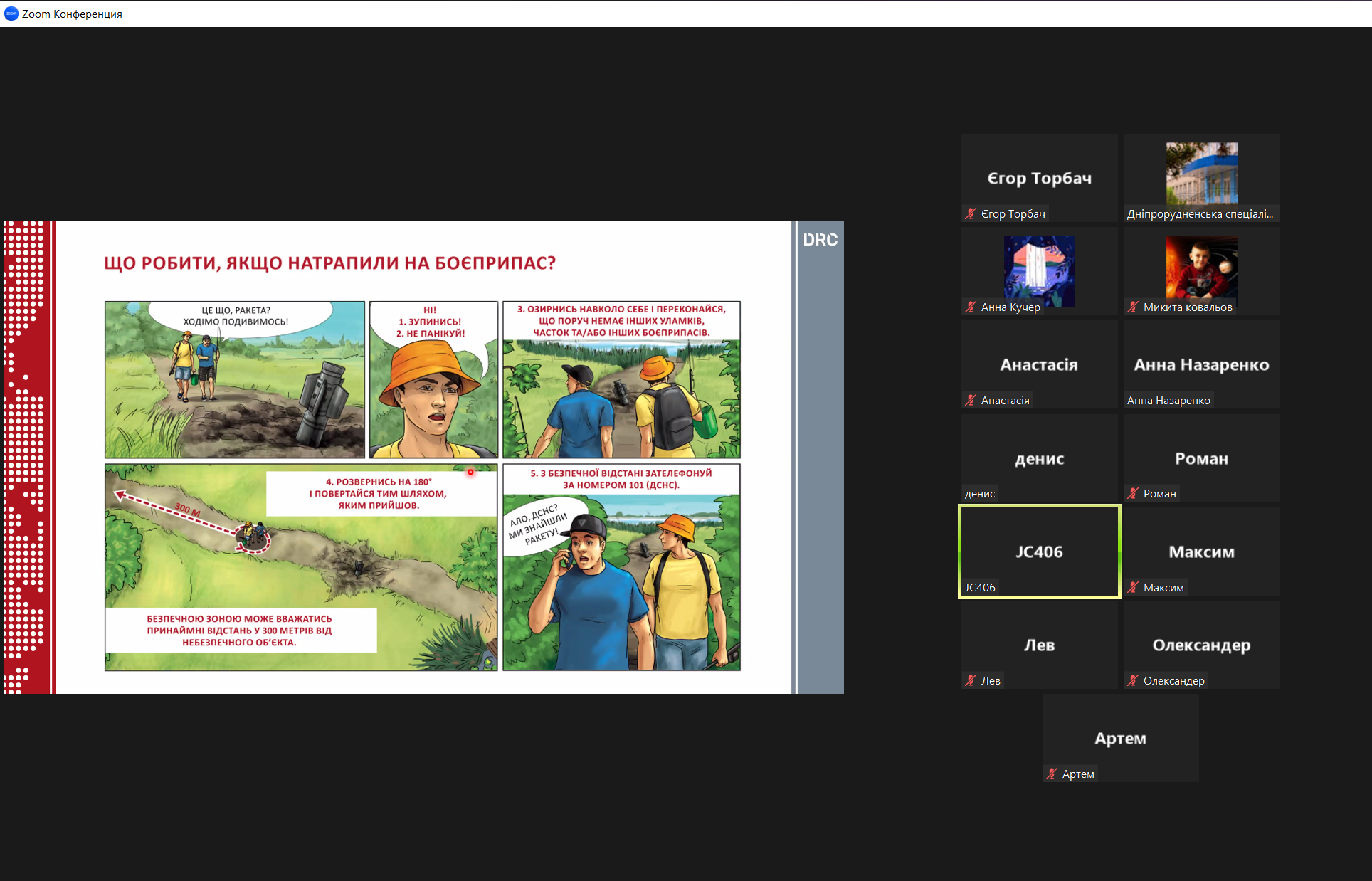
Task: Click the Анна Назаренко participant tile
Action: 1201,364
